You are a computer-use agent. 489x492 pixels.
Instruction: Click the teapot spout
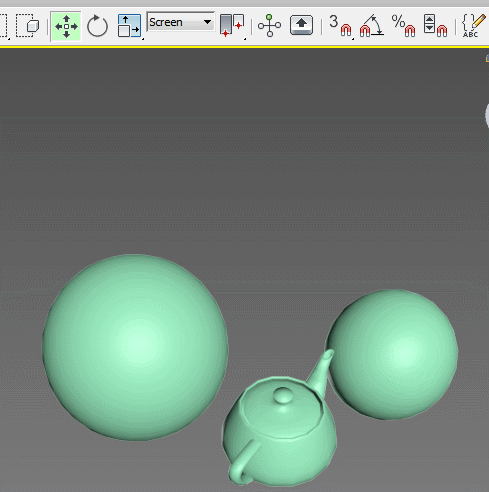point(321,370)
